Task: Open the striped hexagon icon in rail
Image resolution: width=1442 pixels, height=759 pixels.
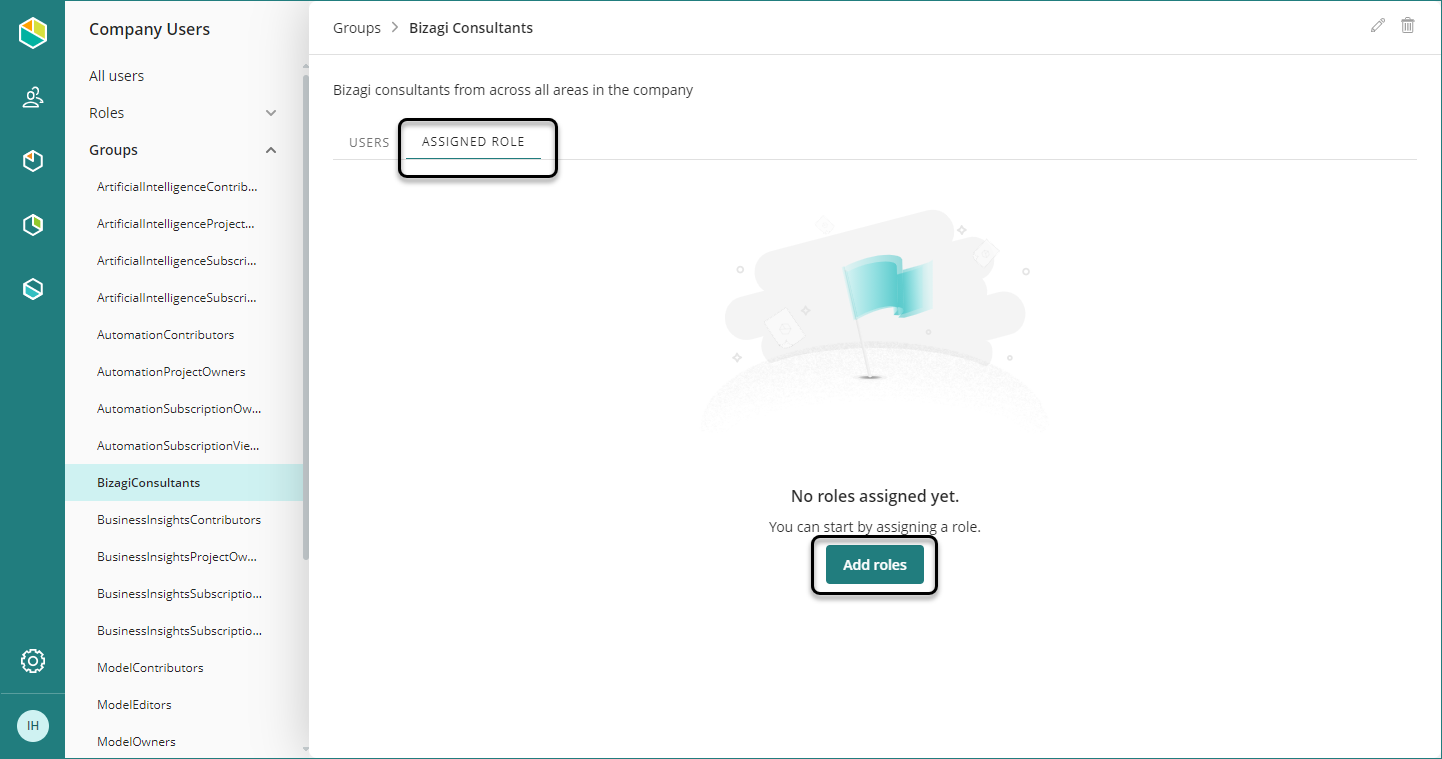Action: coord(33,289)
